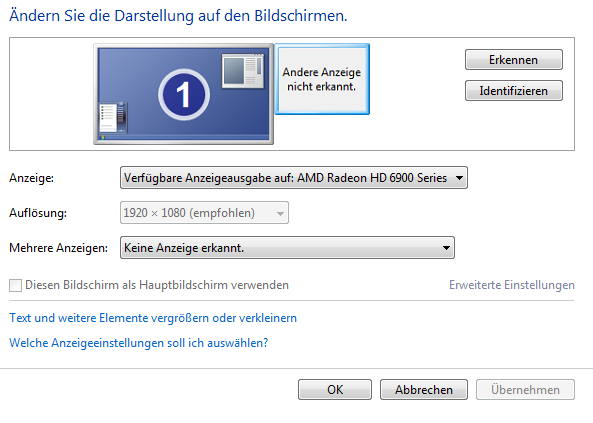Select monitor 1 display thumbnail
The image size is (593, 423).
click(183, 94)
